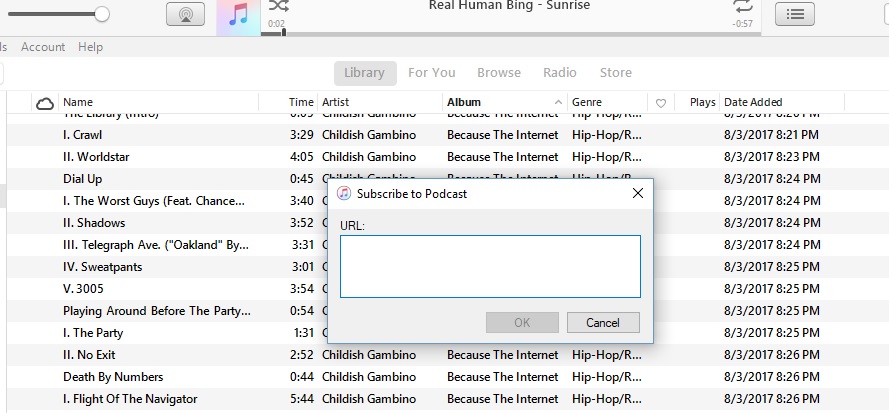Sort by the Genre column header

(x=587, y=102)
